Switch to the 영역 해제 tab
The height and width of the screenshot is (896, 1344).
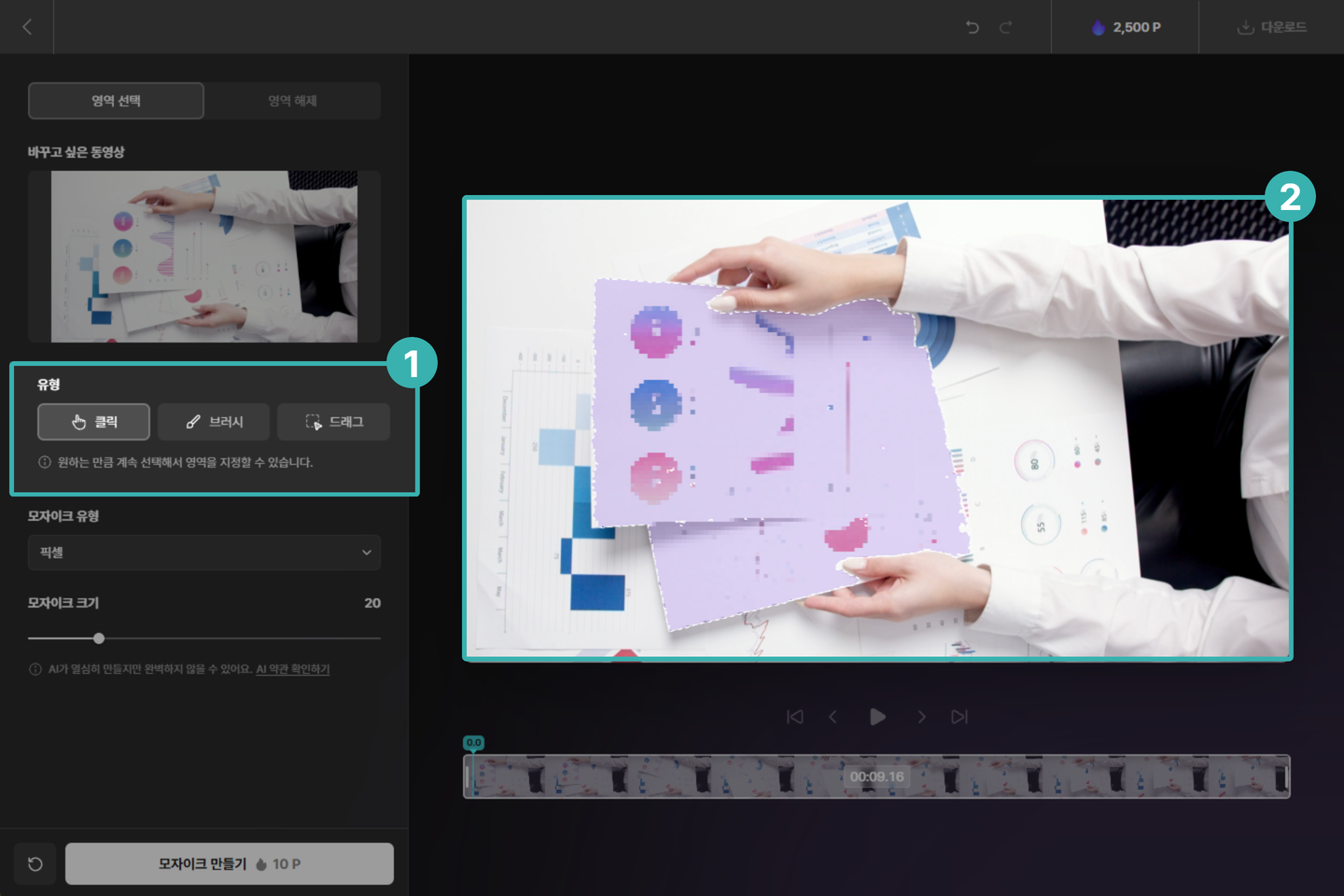tap(292, 101)
